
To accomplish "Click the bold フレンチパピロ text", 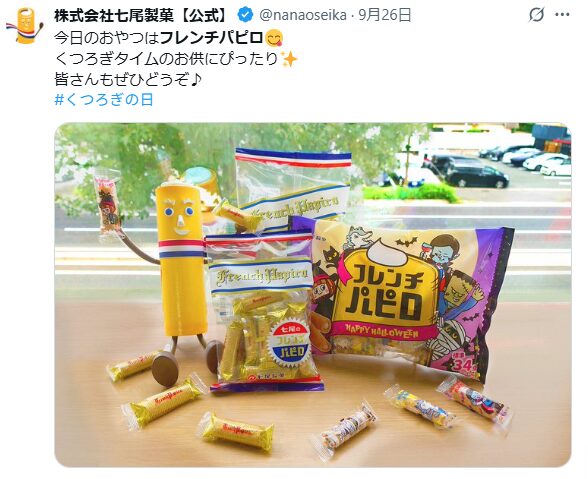I will (x=212, y=38).
